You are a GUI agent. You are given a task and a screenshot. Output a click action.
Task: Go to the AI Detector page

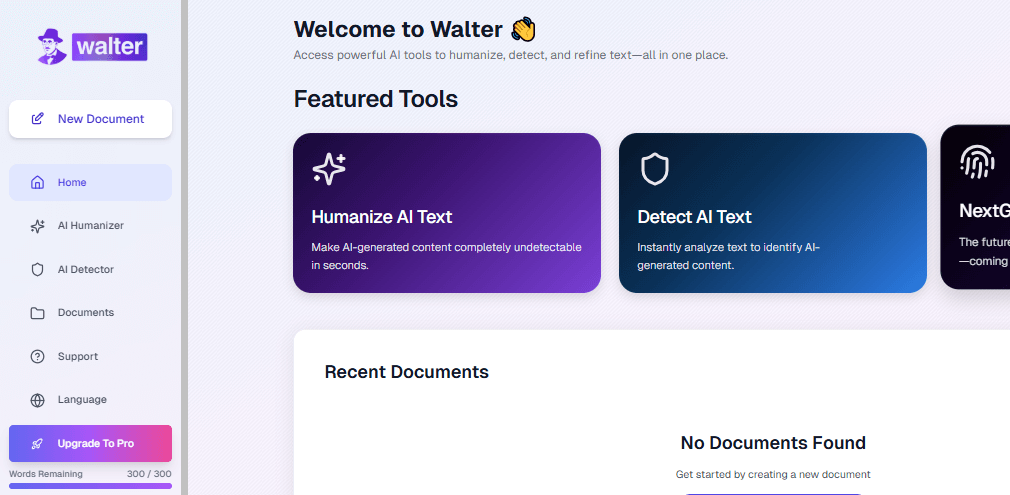90,269
